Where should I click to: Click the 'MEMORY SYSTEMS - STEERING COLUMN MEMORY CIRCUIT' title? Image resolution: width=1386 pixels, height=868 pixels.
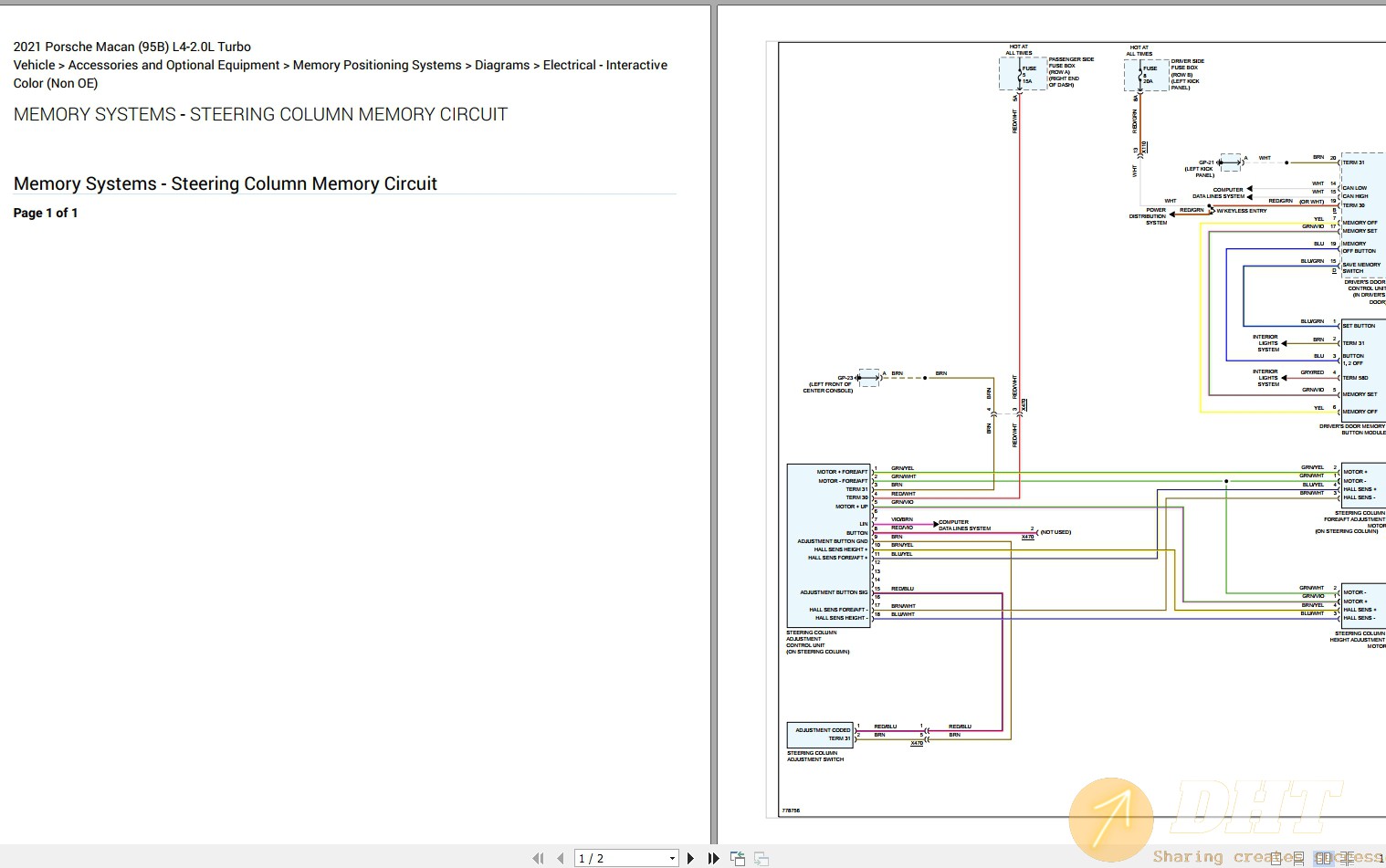click(261, 114)
